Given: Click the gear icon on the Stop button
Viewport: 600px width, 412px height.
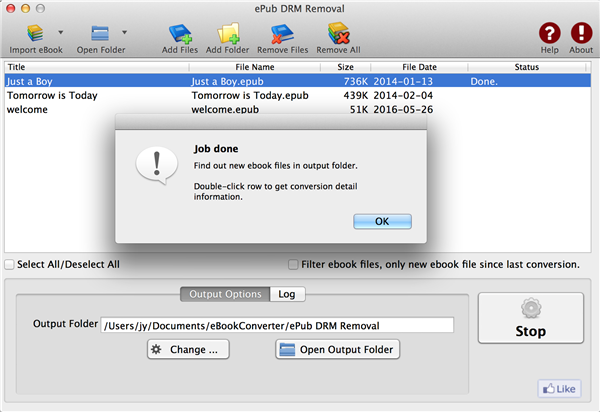Looking at the screenshot, I should [x=531, y=308].
